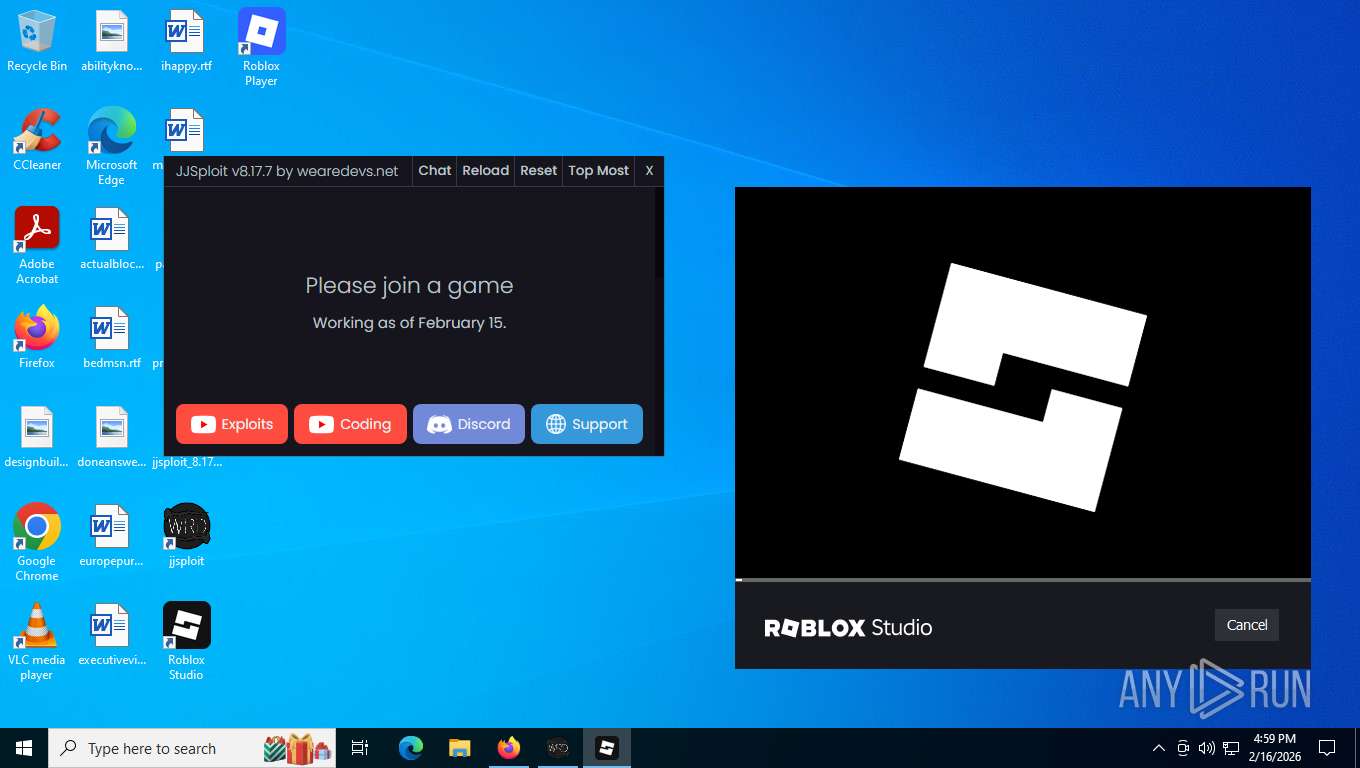The height and width of the screenshot is (768, 1360).
Task: Open volume control in system tray
Action: click(1207, 748)
